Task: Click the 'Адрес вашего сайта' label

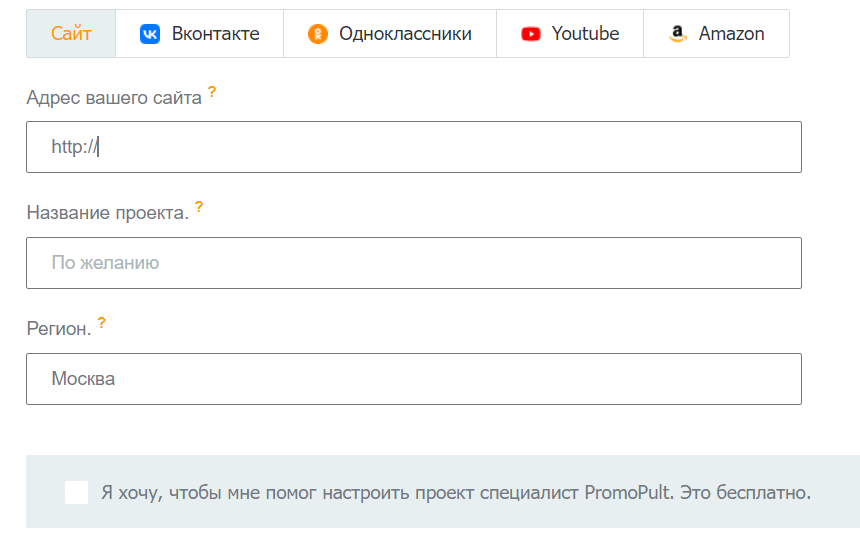Action: pos(114,98)
